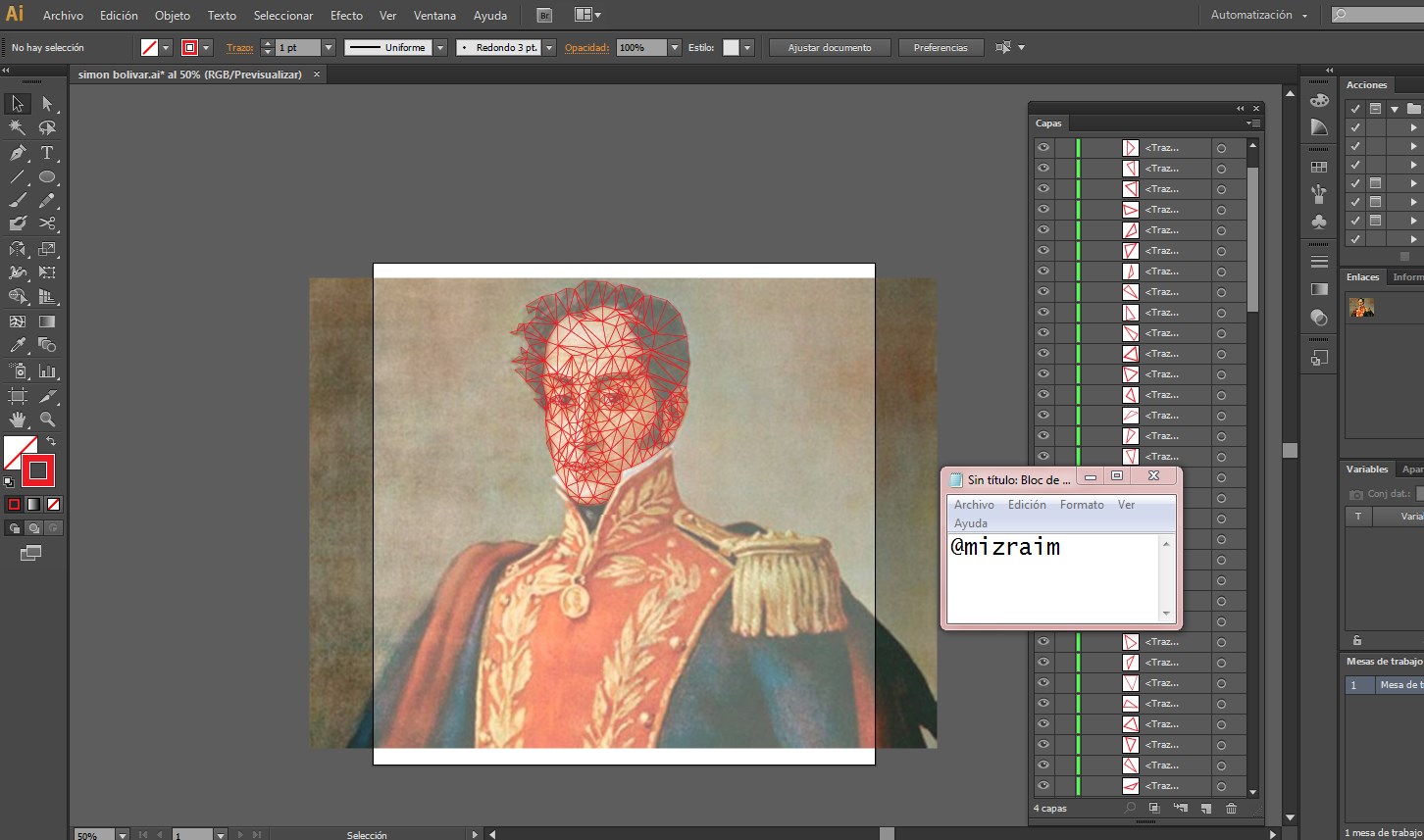Open the Symbols clover icon in dock
Screen dimensions: 1424x840
[1319, 222]
